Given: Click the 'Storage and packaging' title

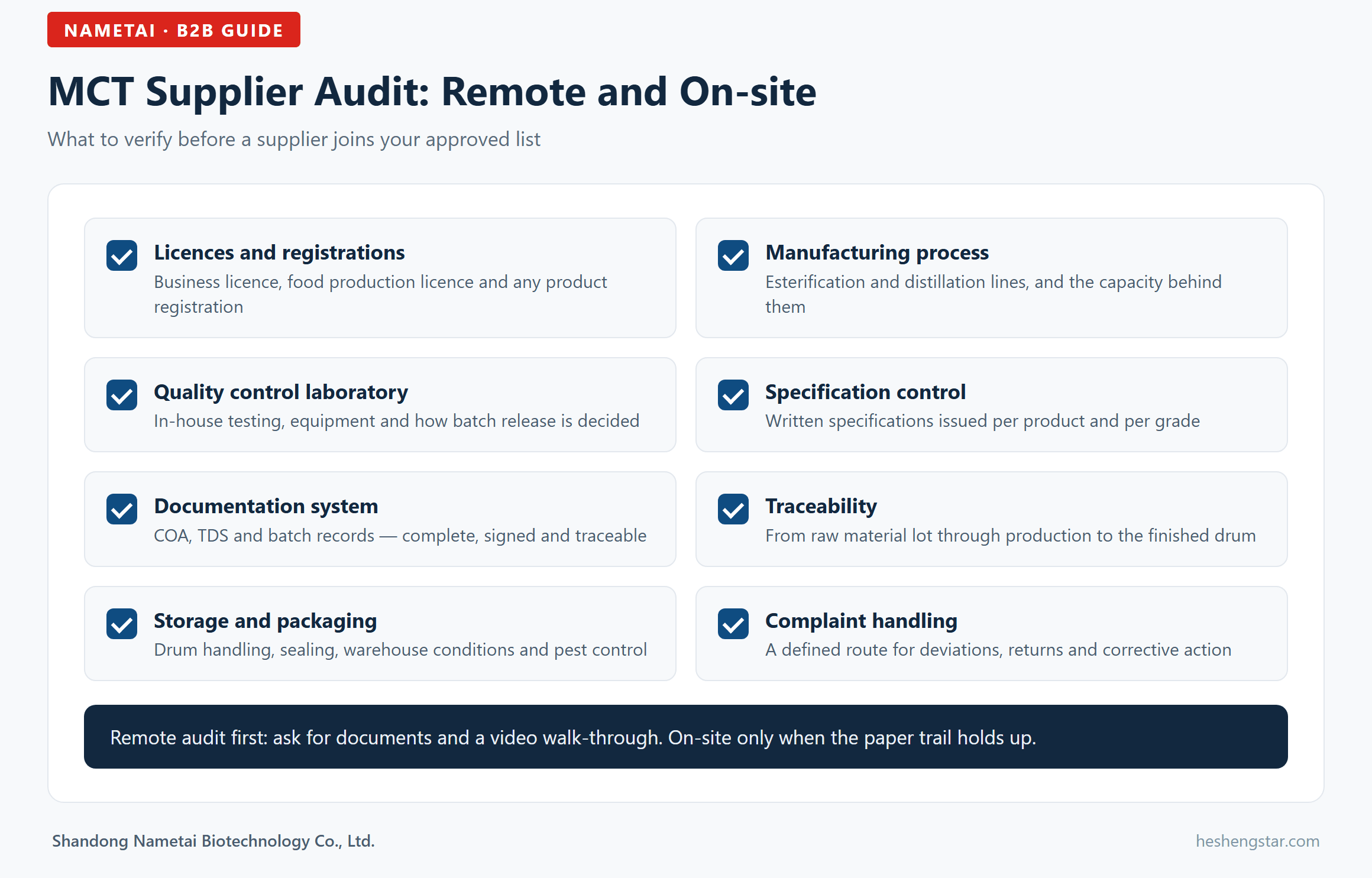Looking at the screenshot, I should (265, 621).
